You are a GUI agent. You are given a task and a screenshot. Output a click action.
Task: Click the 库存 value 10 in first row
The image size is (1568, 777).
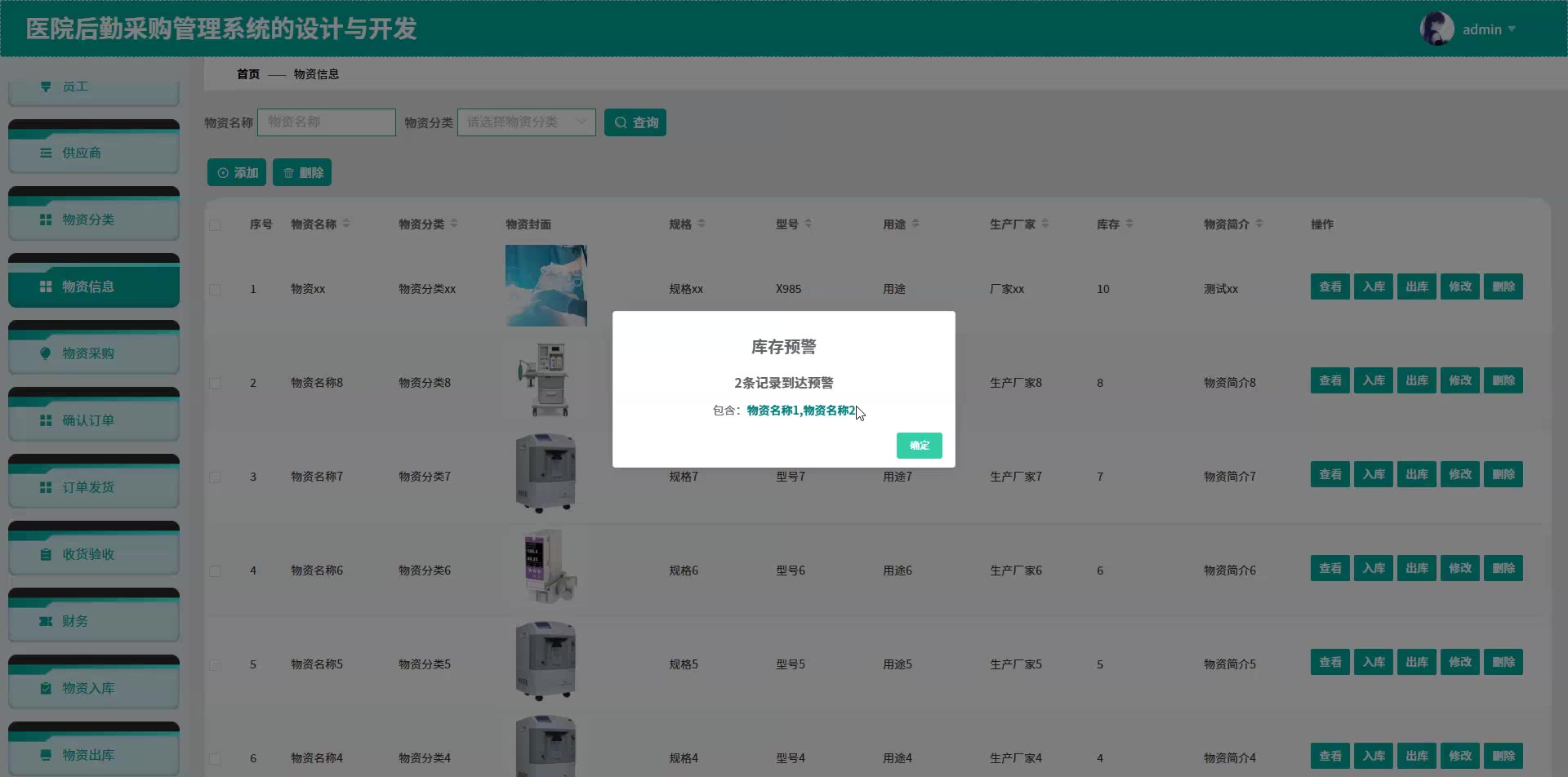click(1103, 289)
